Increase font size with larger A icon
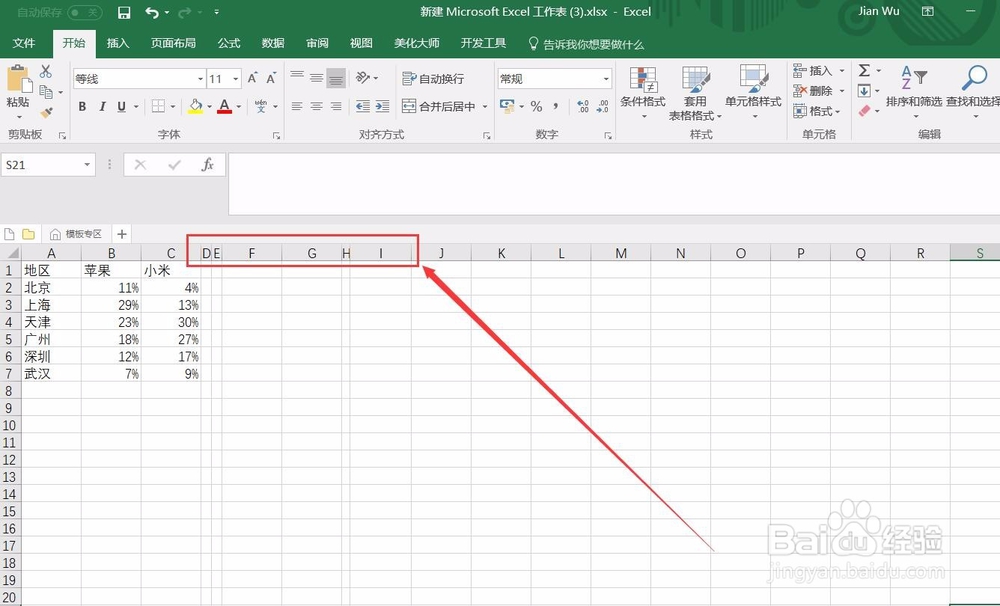This screenshot has height=606, width=1000. (253, 78)
